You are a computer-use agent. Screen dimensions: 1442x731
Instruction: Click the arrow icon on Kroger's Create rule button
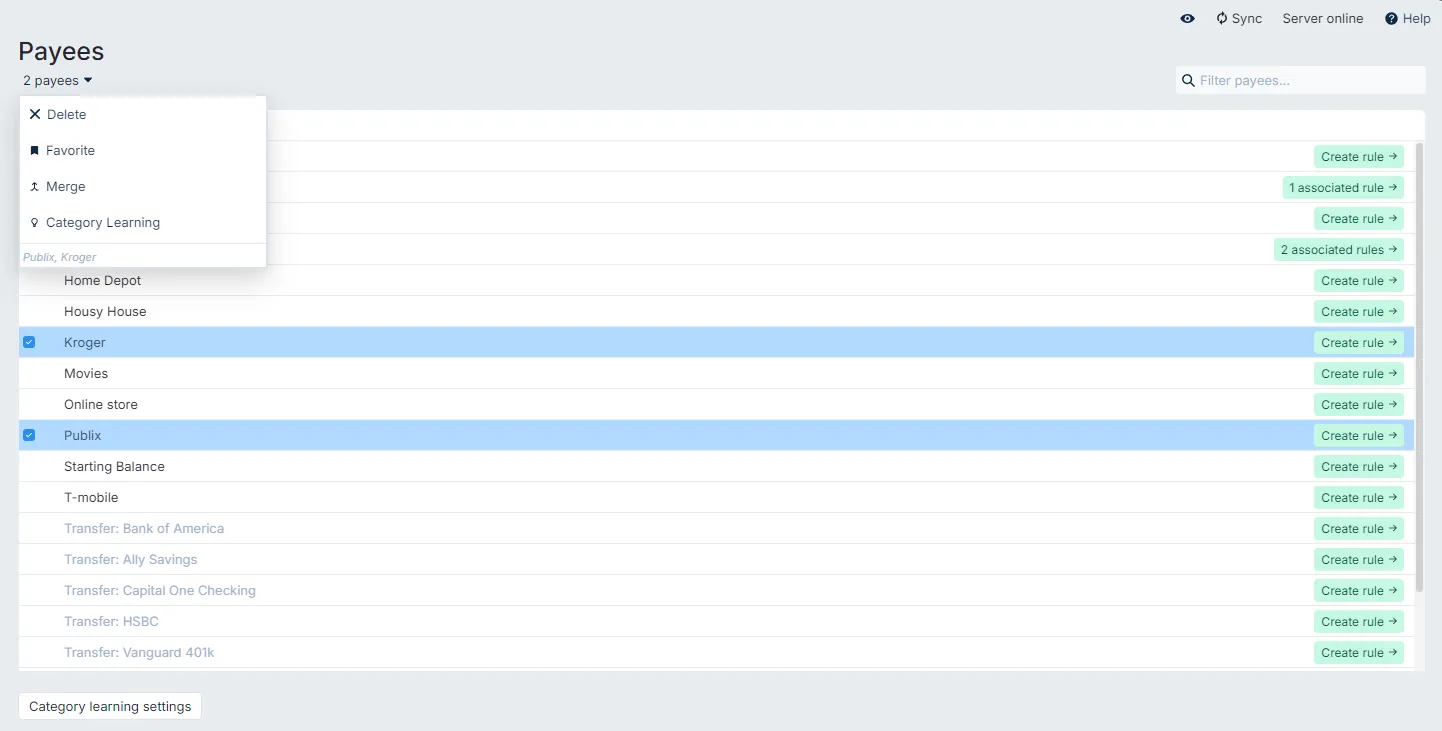pyautogui.click(x=1392, y=342)
